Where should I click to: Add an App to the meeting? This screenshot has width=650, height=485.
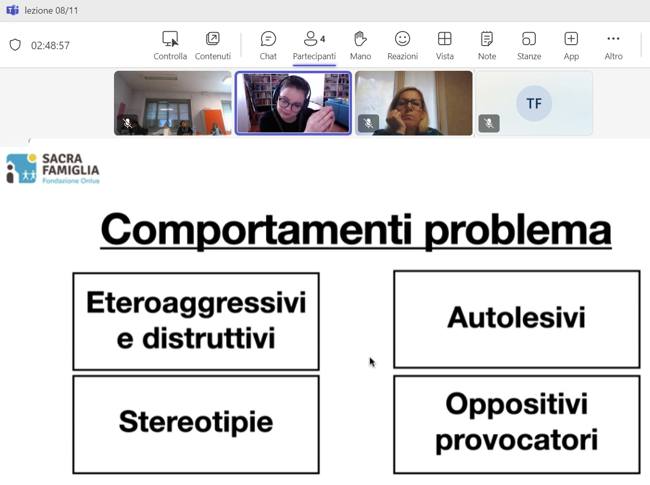coord(571,45)
